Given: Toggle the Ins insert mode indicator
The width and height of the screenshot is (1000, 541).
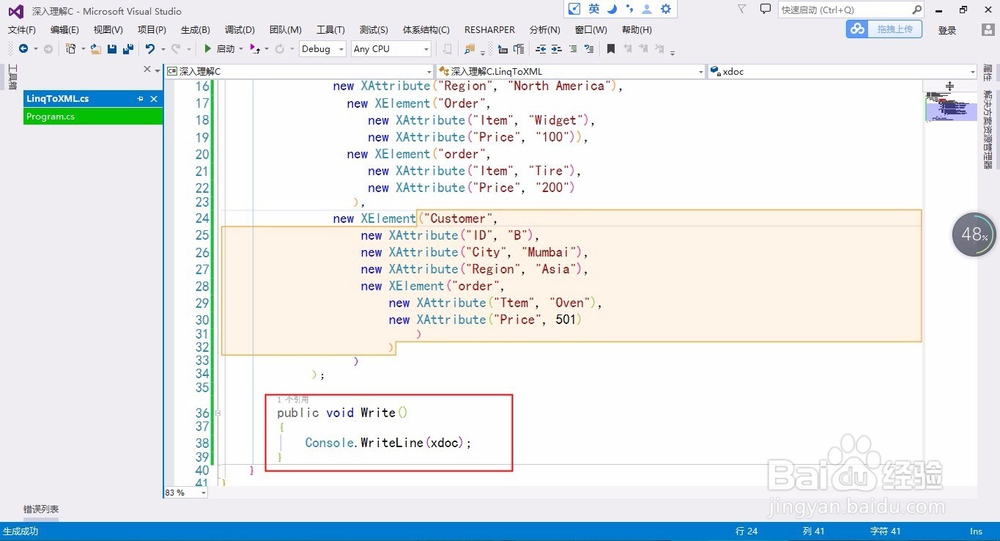Looking at the screenshot, I should tap(976, 531).
